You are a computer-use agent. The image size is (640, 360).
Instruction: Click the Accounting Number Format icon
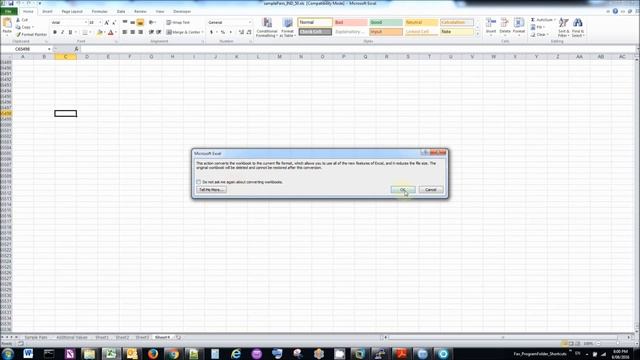pos(211,32)
